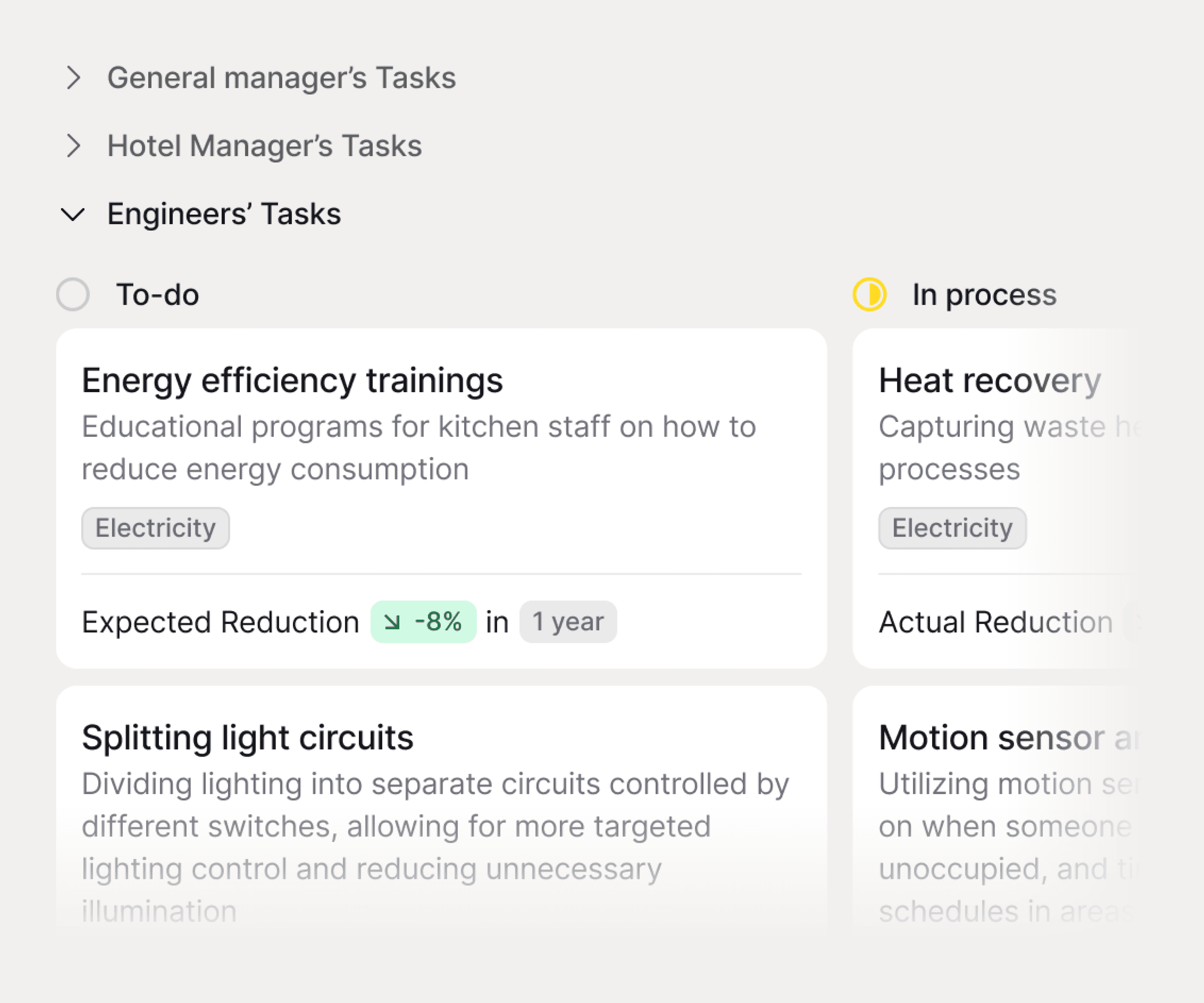
Task: Click the Electricity tag on Energy efficiency trainings
Action: tap(156, 528)
